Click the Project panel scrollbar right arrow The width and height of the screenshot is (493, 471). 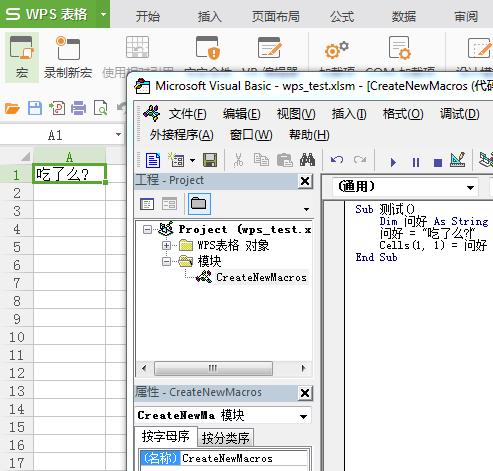[x=303, y=368]
